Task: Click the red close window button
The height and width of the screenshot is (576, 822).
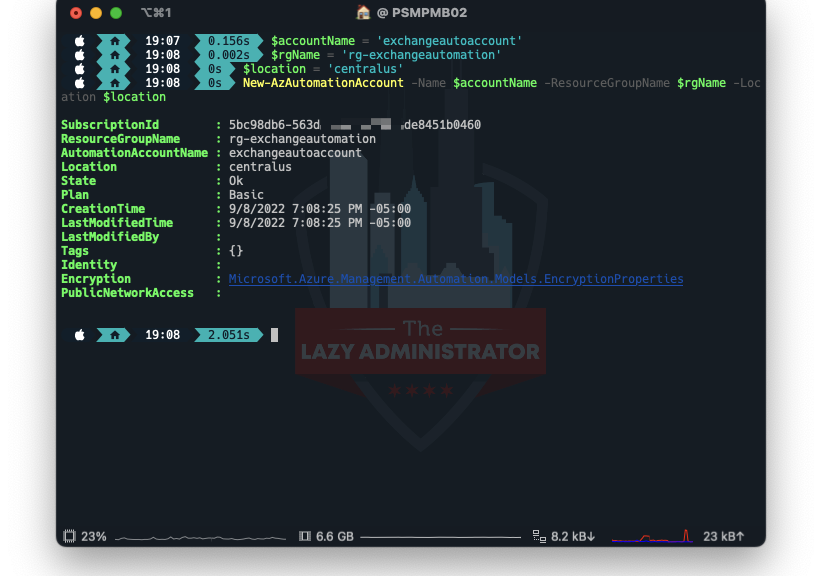Action: coord(76,13)
